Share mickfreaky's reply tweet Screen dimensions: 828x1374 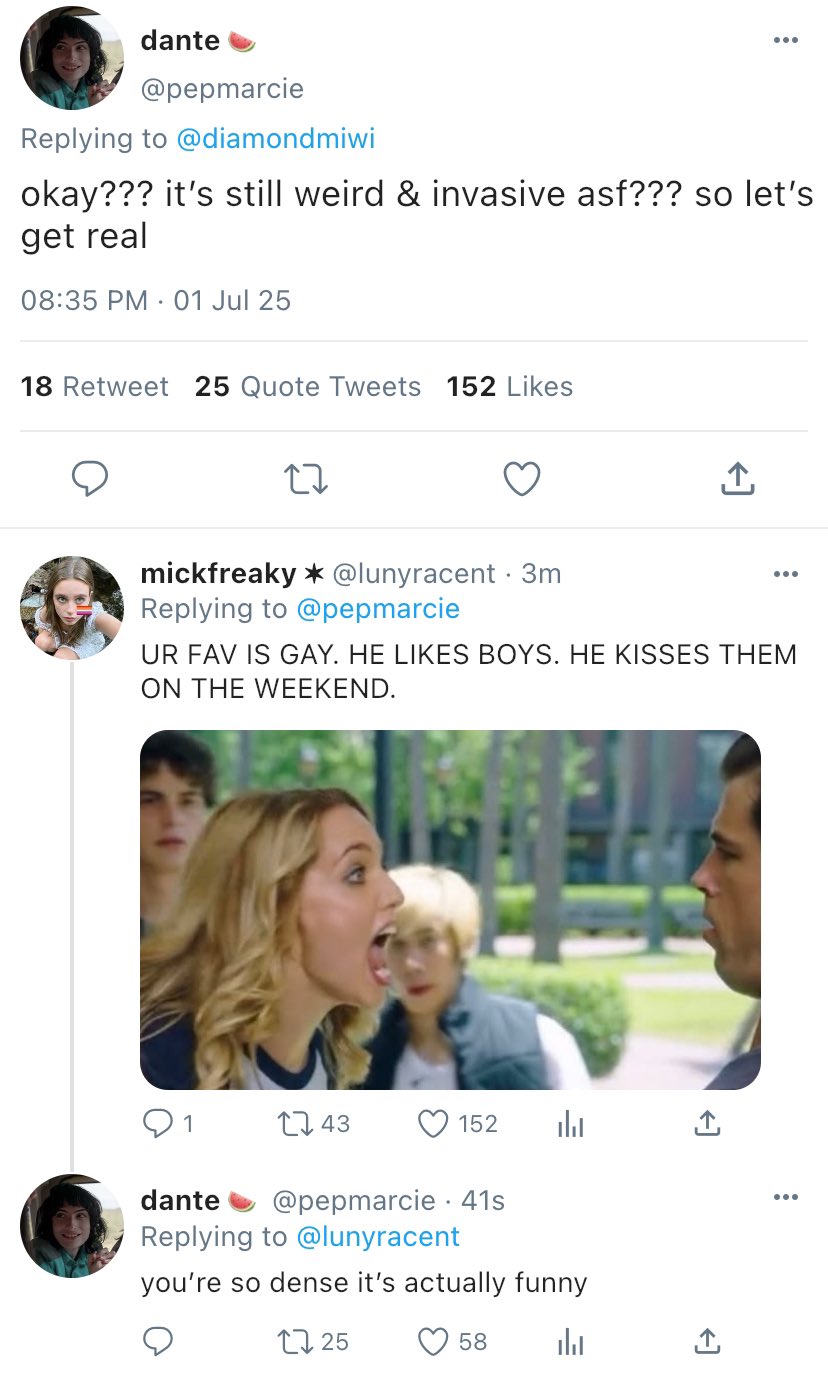click(x=706, y=1123)
